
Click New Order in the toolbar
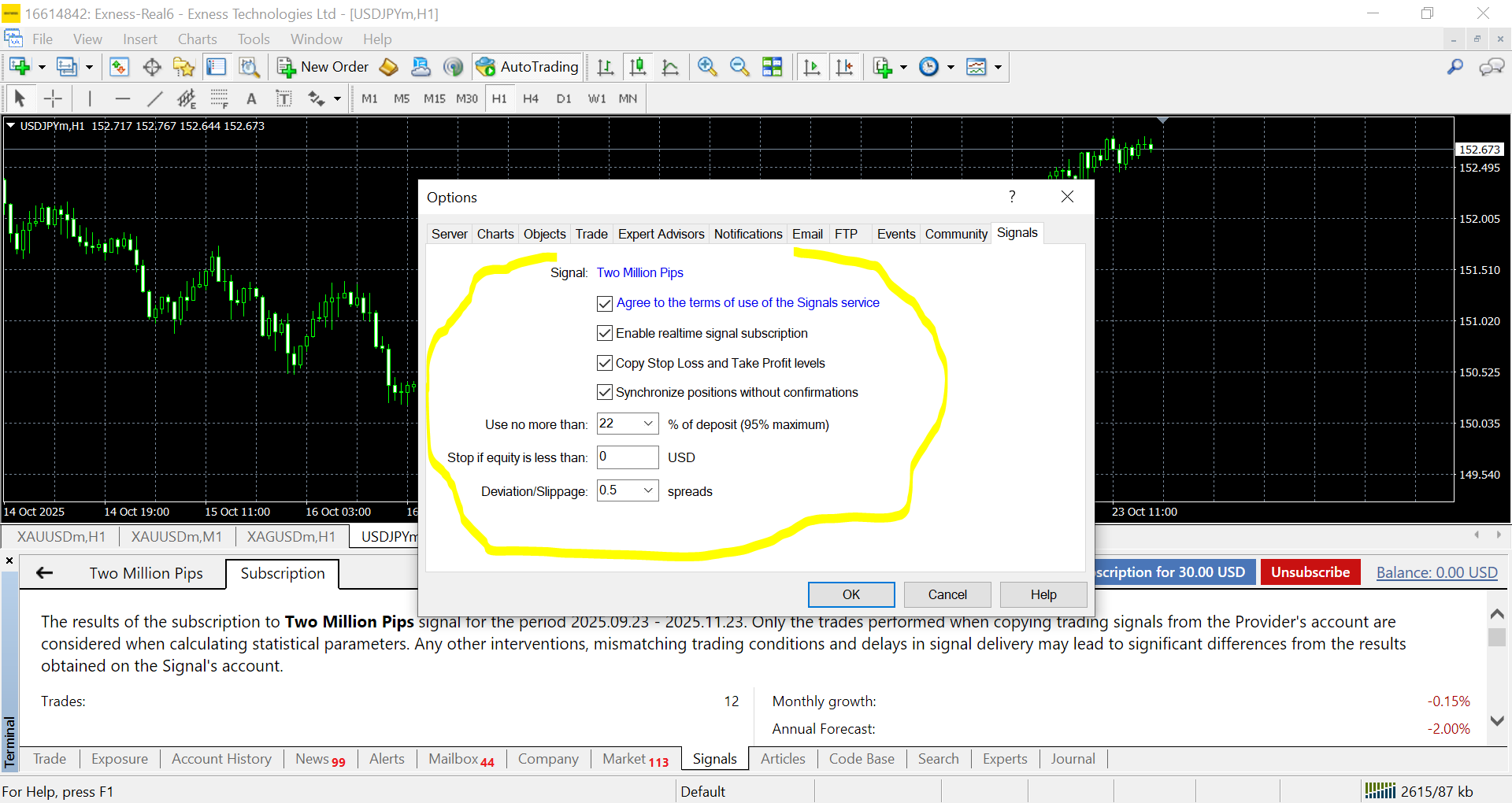coord(323,67)
